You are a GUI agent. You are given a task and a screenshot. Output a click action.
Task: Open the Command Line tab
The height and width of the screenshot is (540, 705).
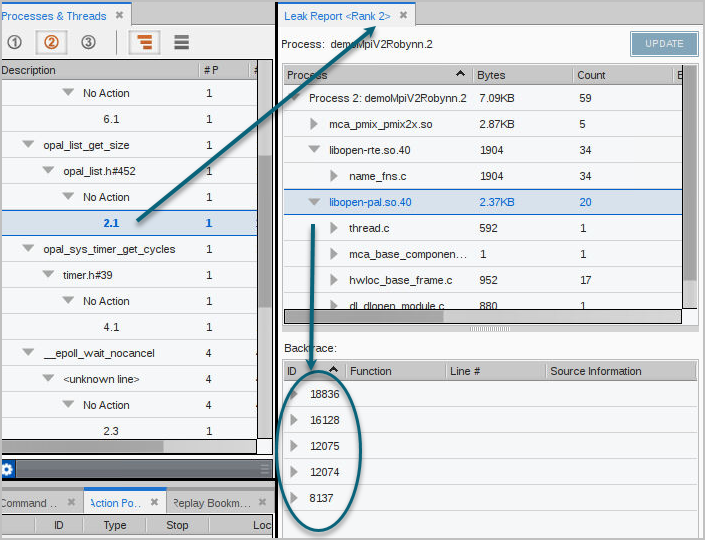[30, 503]
